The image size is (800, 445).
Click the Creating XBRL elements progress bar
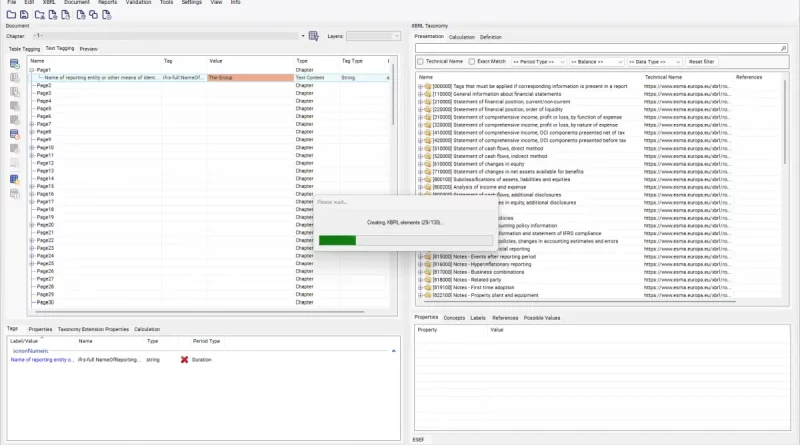click(x=406, y=240)
